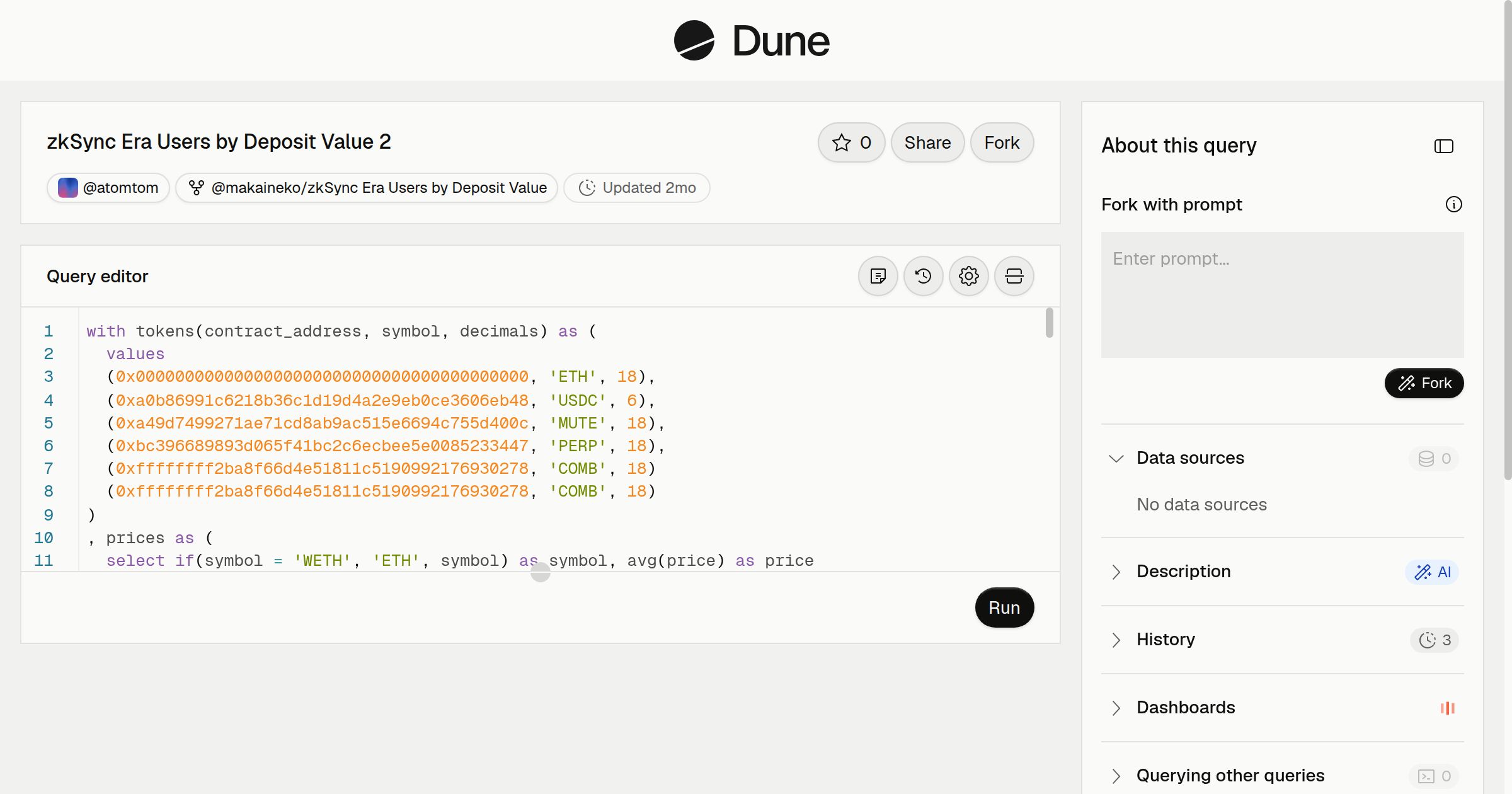Click the Share button
The image size is (1512, 794).
coord(928,142)
